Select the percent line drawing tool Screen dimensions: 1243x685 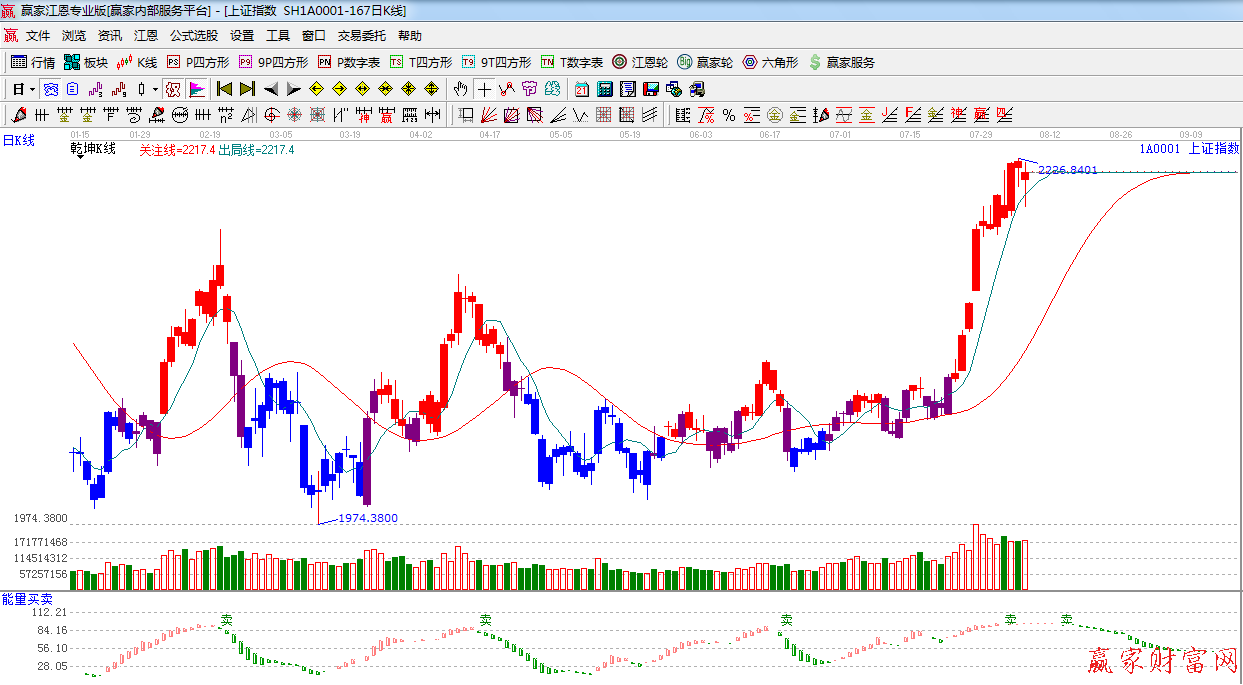(x=728, y=115)
